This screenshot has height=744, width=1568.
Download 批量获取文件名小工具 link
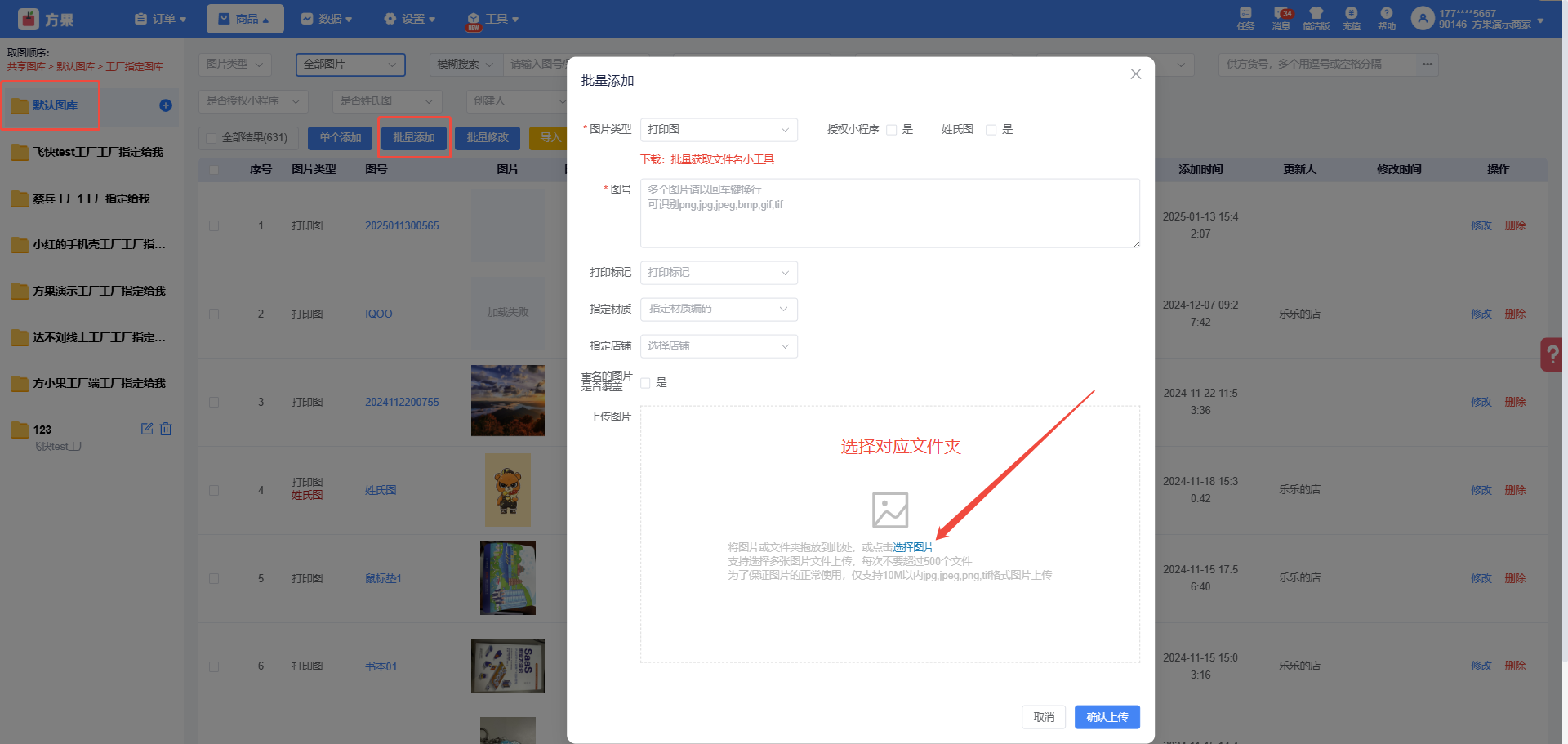(722, 160)
